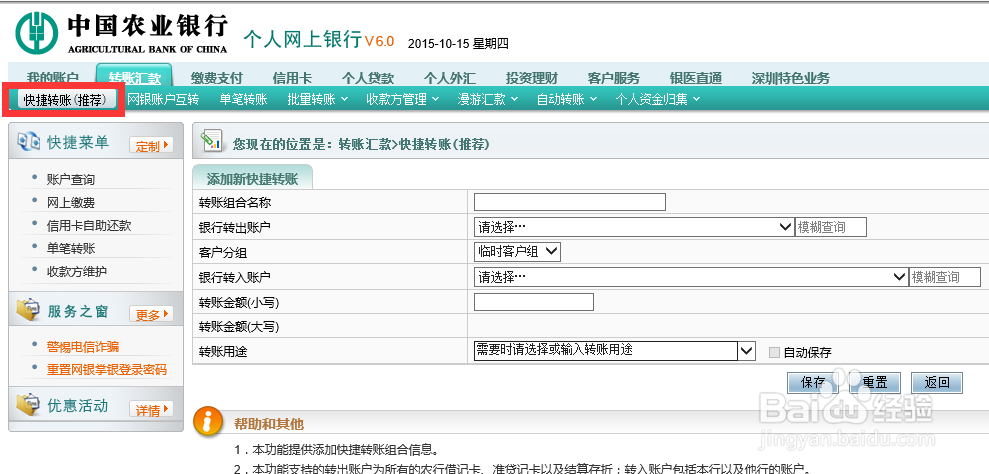989x474 pixels.
Task: Click the 详情 button in 优惠活动
Action: (x=151, y=410)
